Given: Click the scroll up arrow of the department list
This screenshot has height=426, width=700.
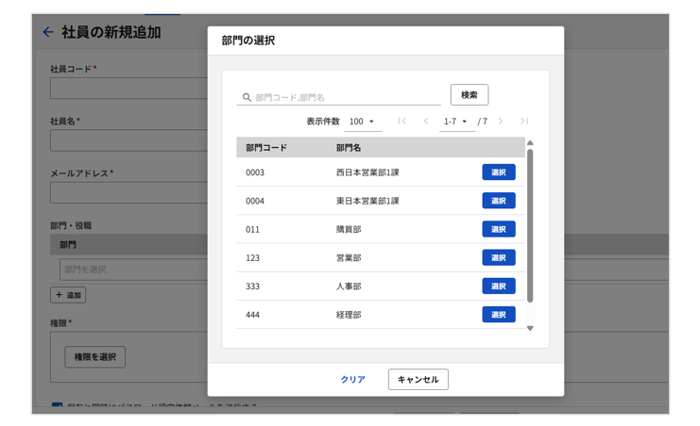Looking at the screenshot, I should pyautogui.click(x=530, y=143).
